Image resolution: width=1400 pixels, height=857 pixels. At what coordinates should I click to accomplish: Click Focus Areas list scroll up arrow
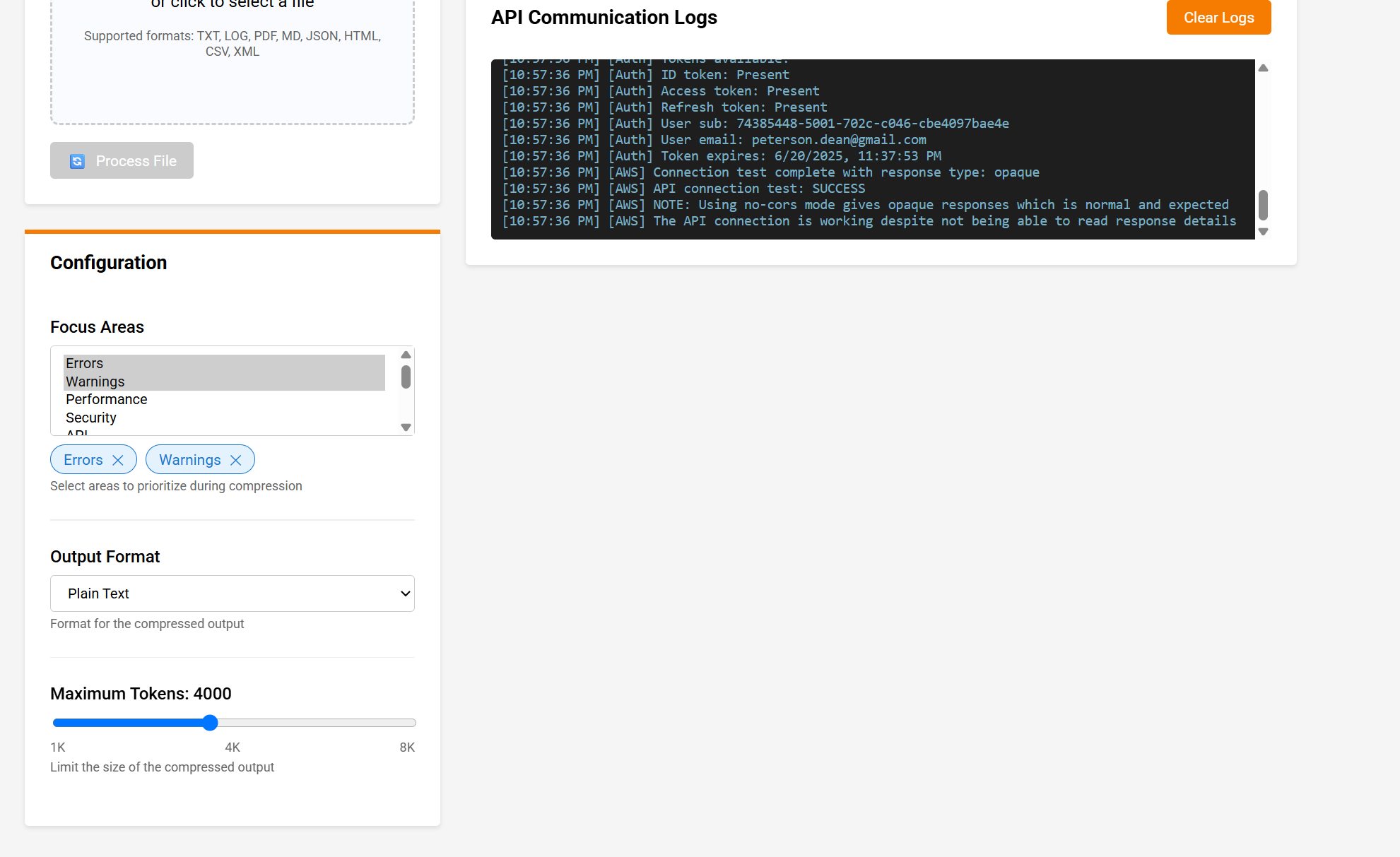[x=406, y=355]
